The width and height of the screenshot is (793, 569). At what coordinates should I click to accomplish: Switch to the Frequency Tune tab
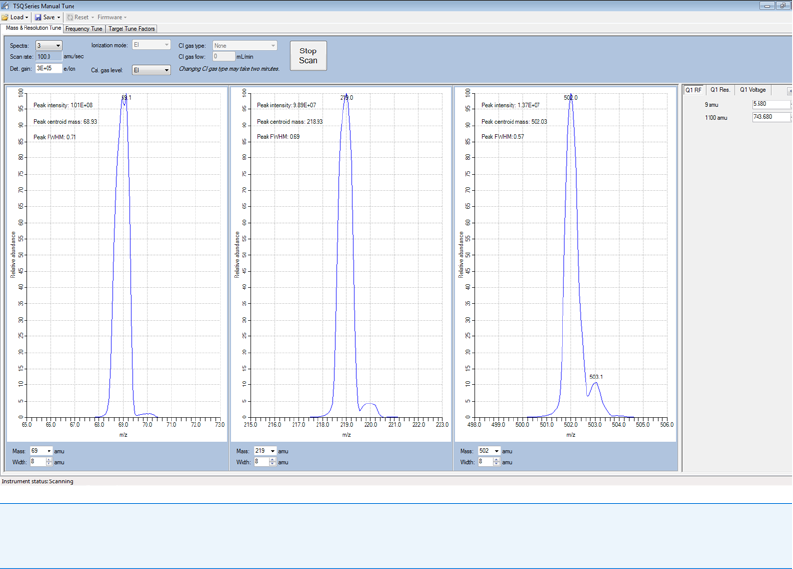point(84,29)
